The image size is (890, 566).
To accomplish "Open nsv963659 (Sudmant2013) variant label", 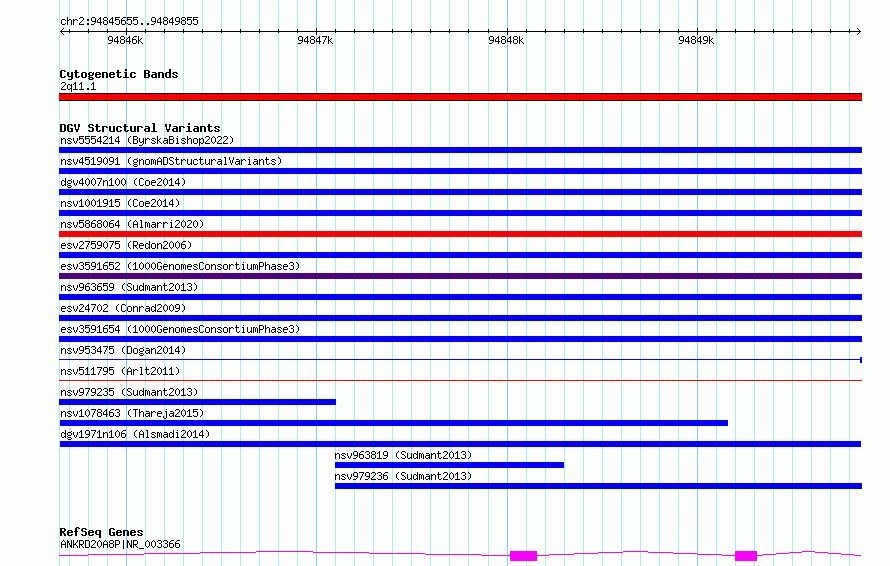I will click(129, 287).
